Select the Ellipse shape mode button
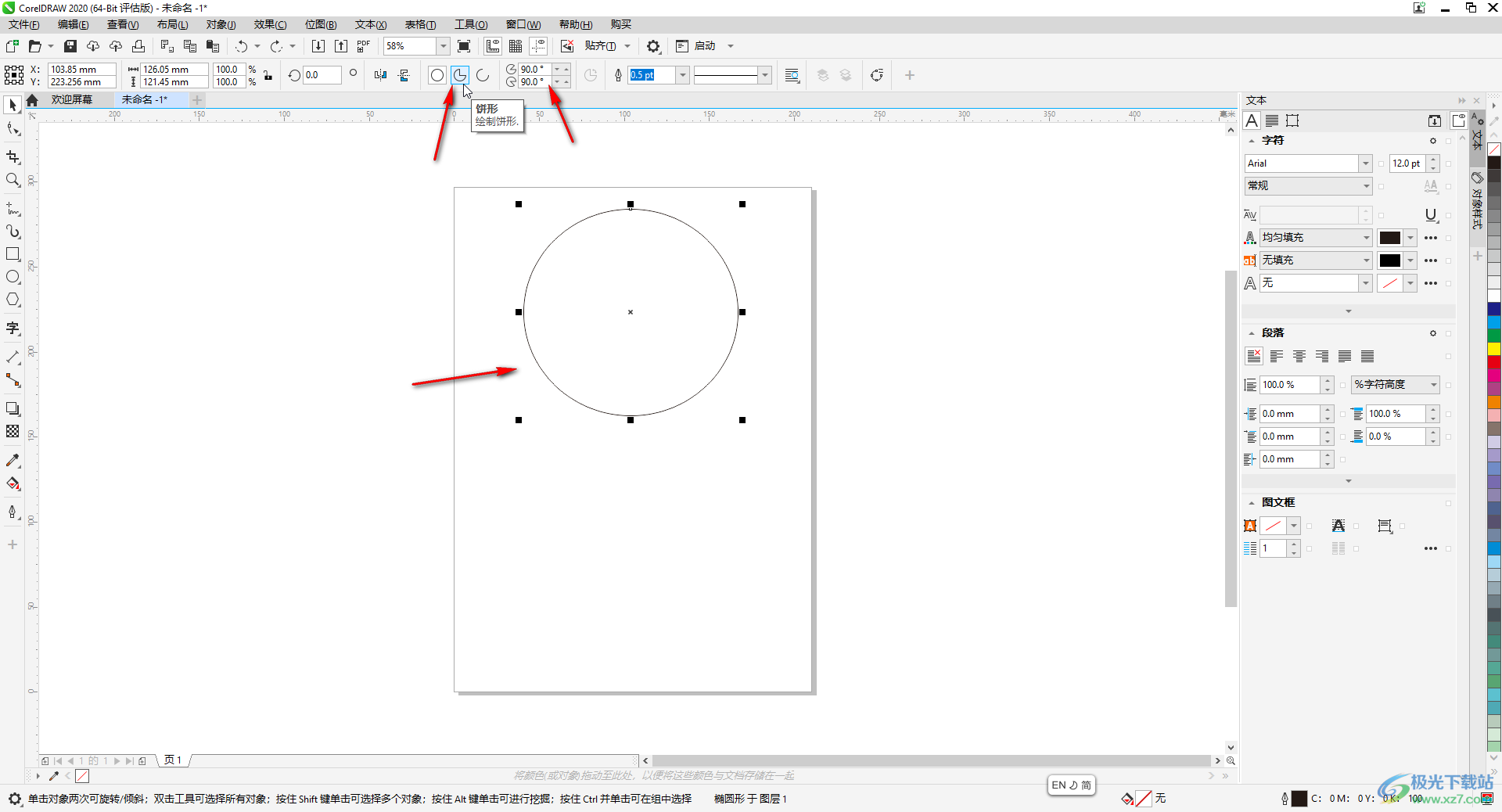 point(437,75)
